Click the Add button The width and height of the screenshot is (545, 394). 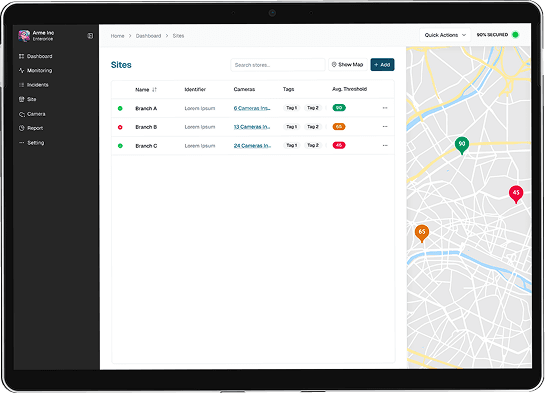[382, 65]
